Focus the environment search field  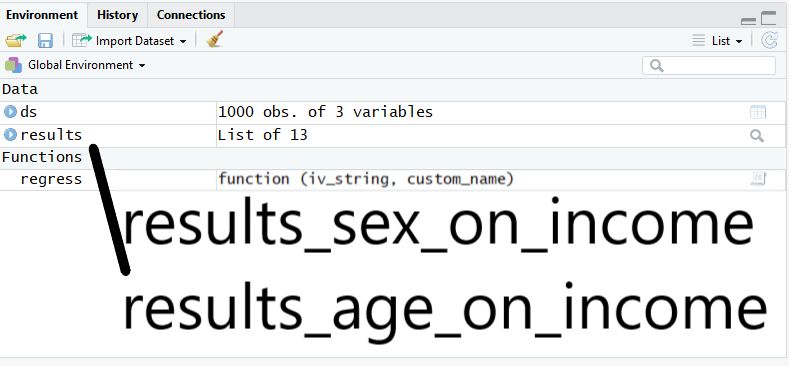click(709, 65)
